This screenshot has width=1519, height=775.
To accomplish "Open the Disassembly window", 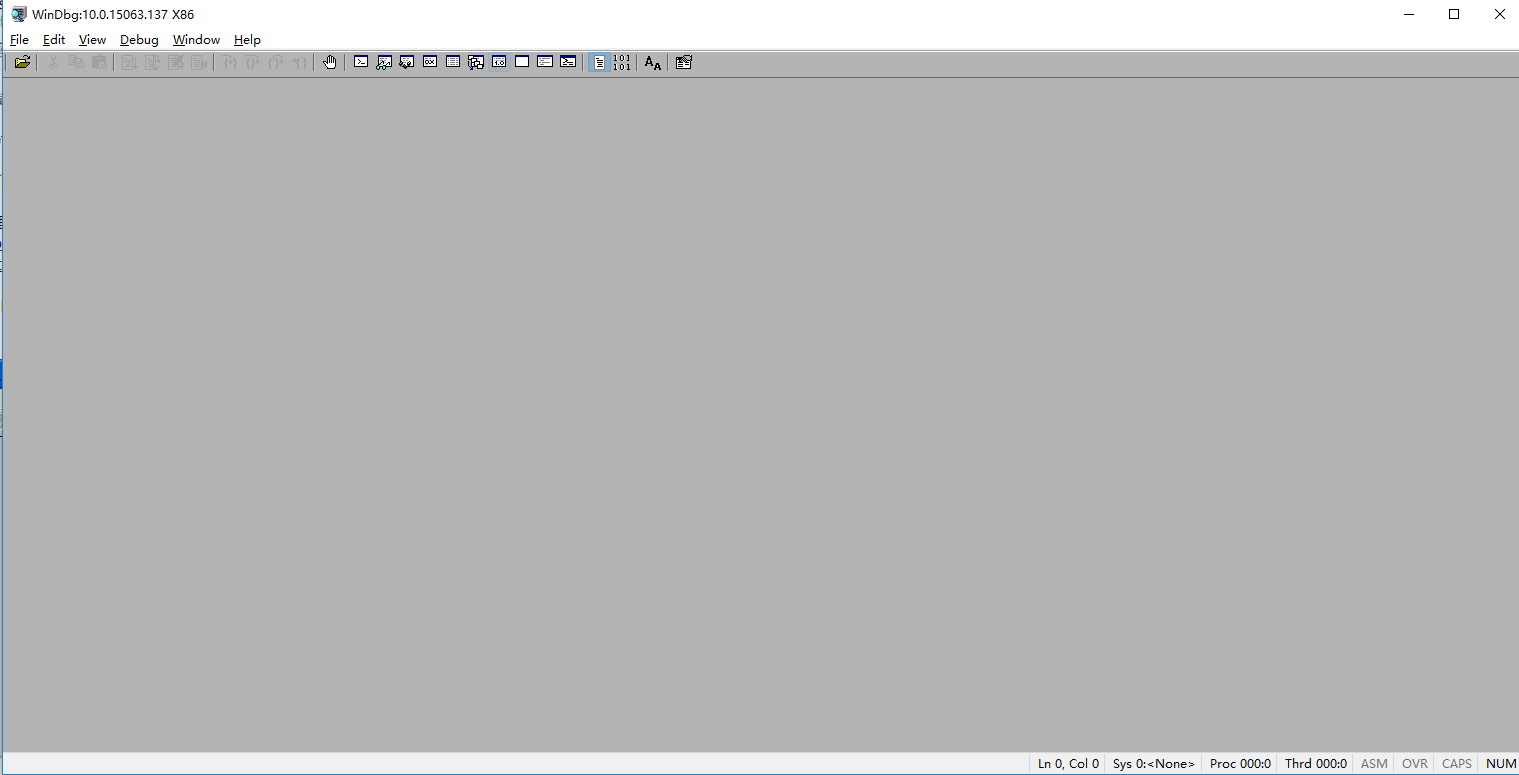I will coord(499,62).
